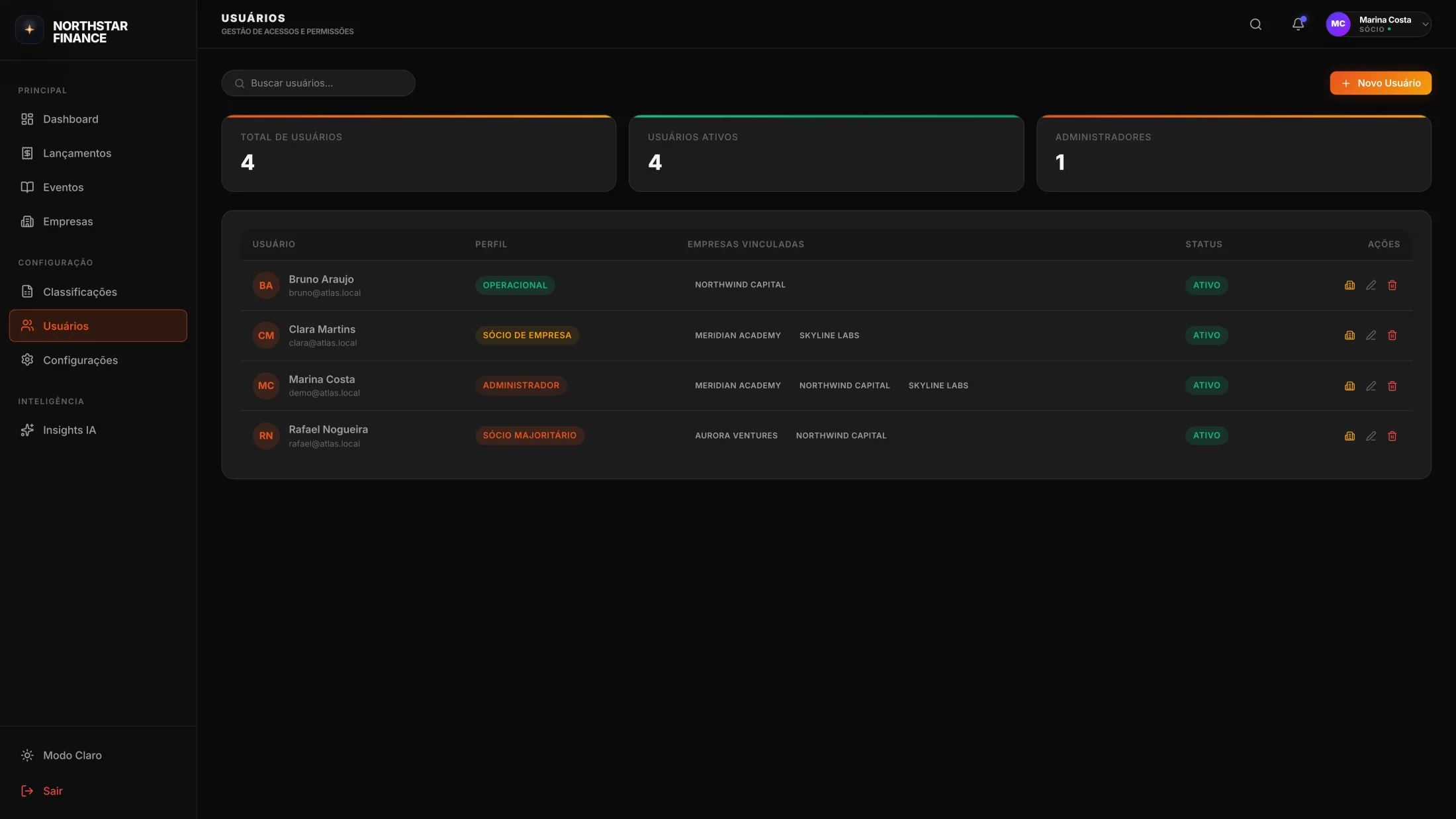Navigate to Classificações
The image size is (1456, 819).
[79, 292]
